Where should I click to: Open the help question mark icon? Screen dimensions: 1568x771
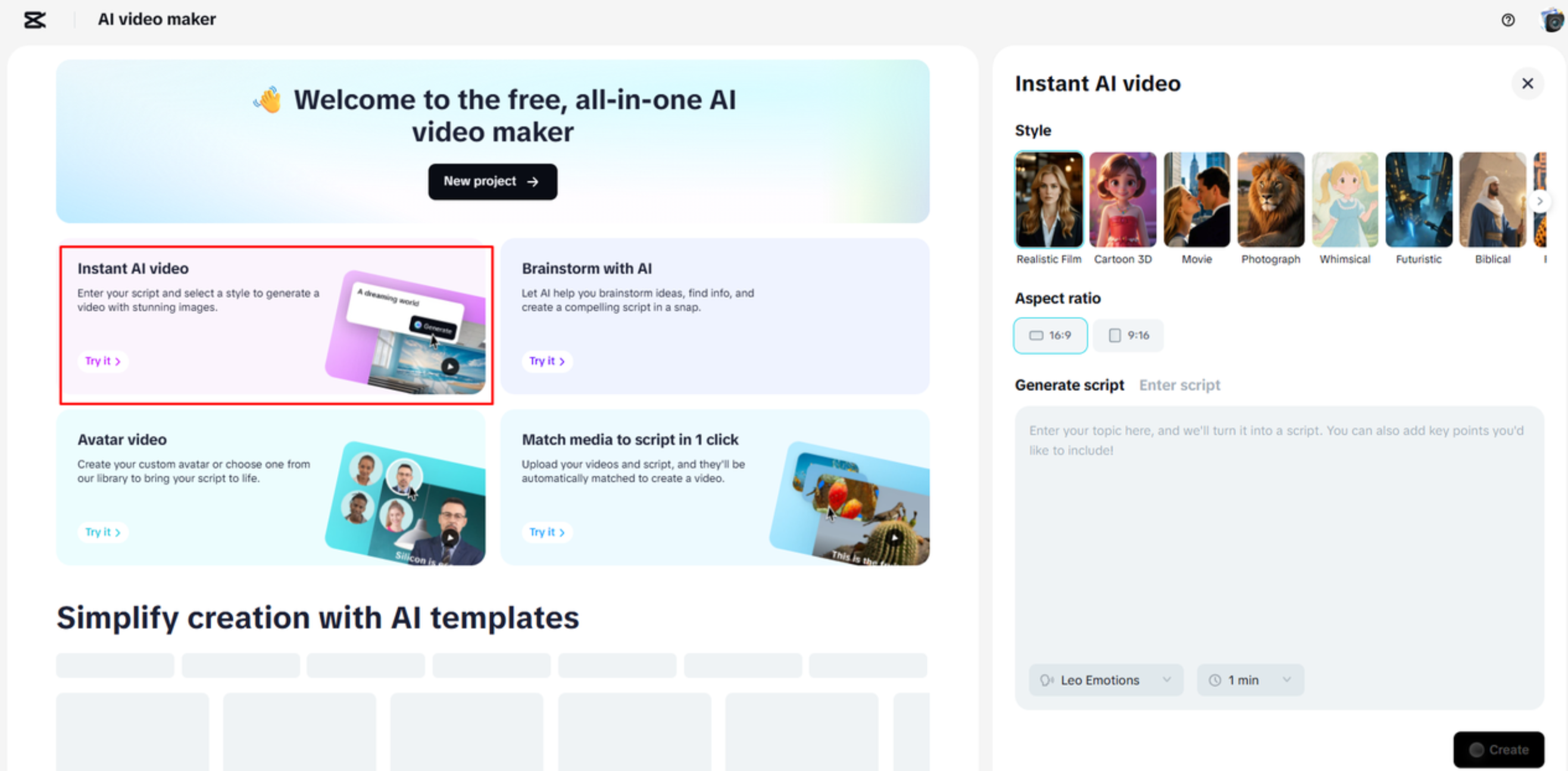1508,20
